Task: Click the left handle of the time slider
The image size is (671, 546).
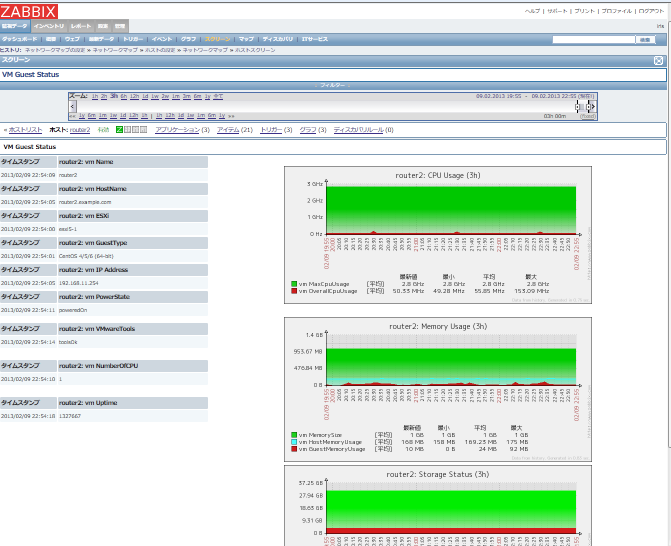Action: click(x=578, y=107)
